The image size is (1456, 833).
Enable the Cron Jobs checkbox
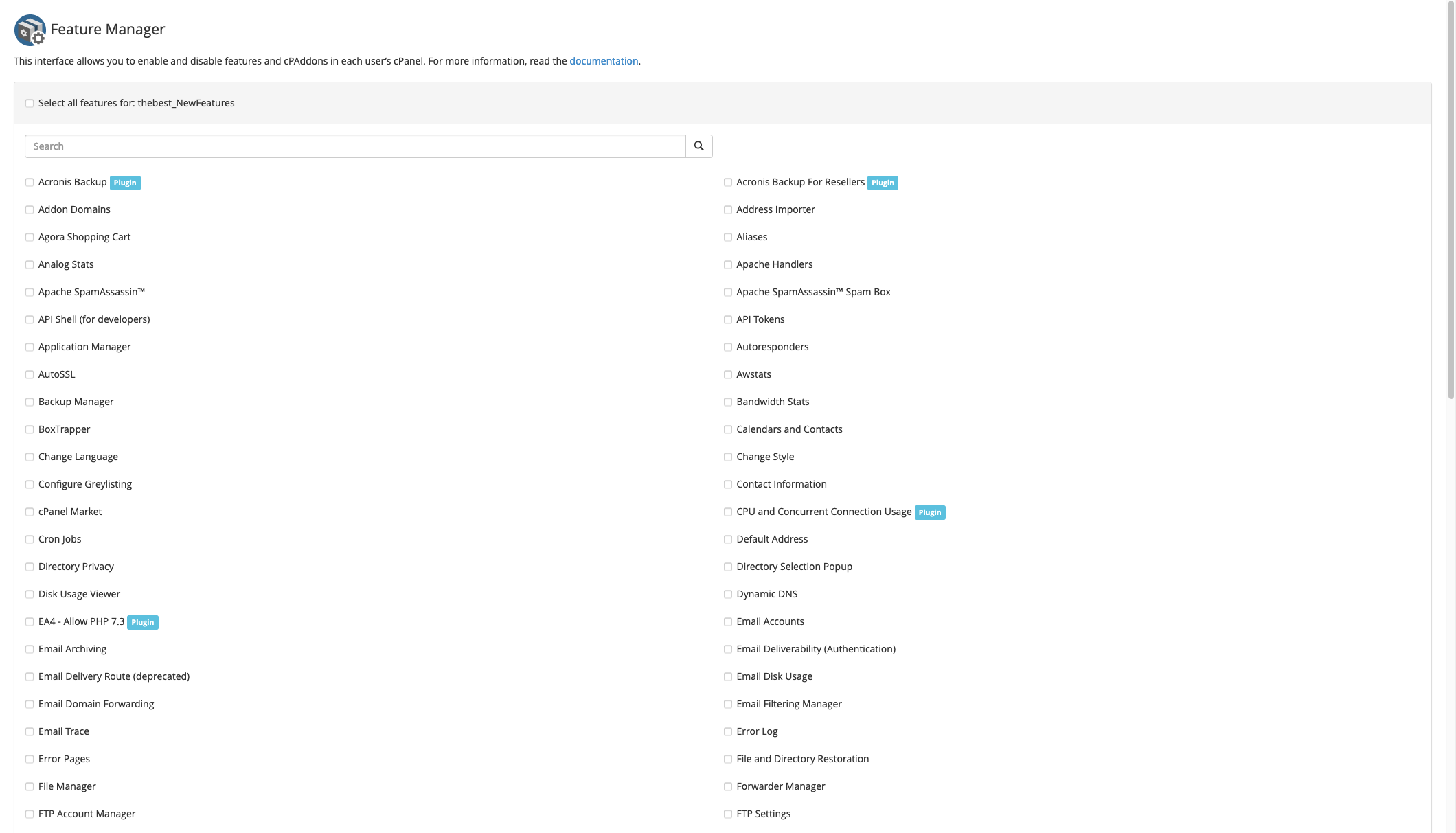pos(30,540)
